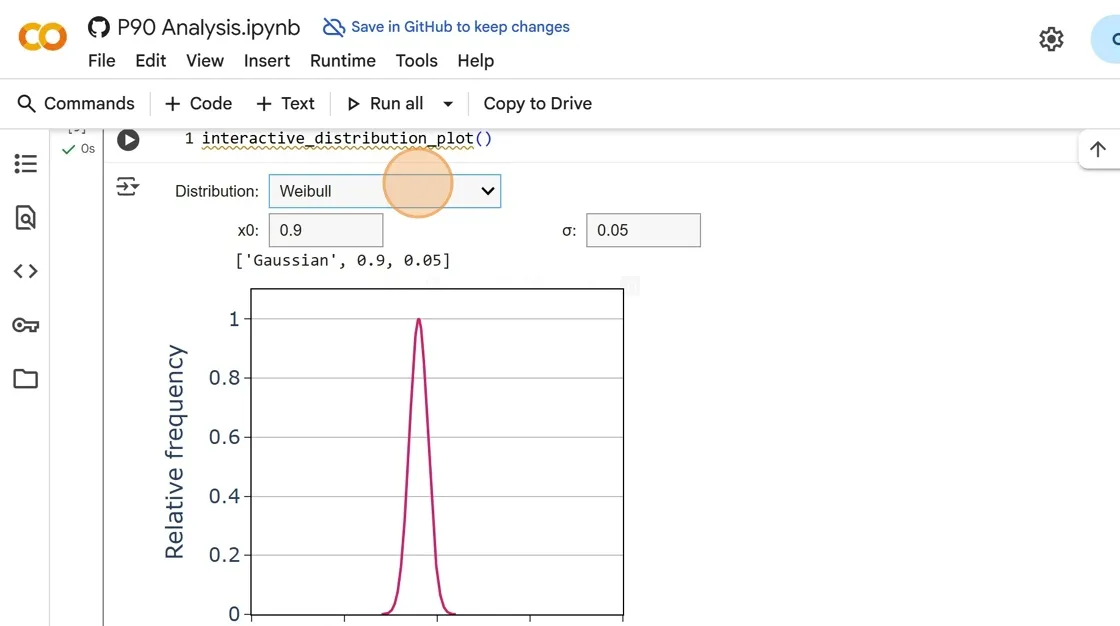Expand the Run all dropdown arrow
Screen dimensions: 1120x626
pyautogui.click(x=448, y=104)
